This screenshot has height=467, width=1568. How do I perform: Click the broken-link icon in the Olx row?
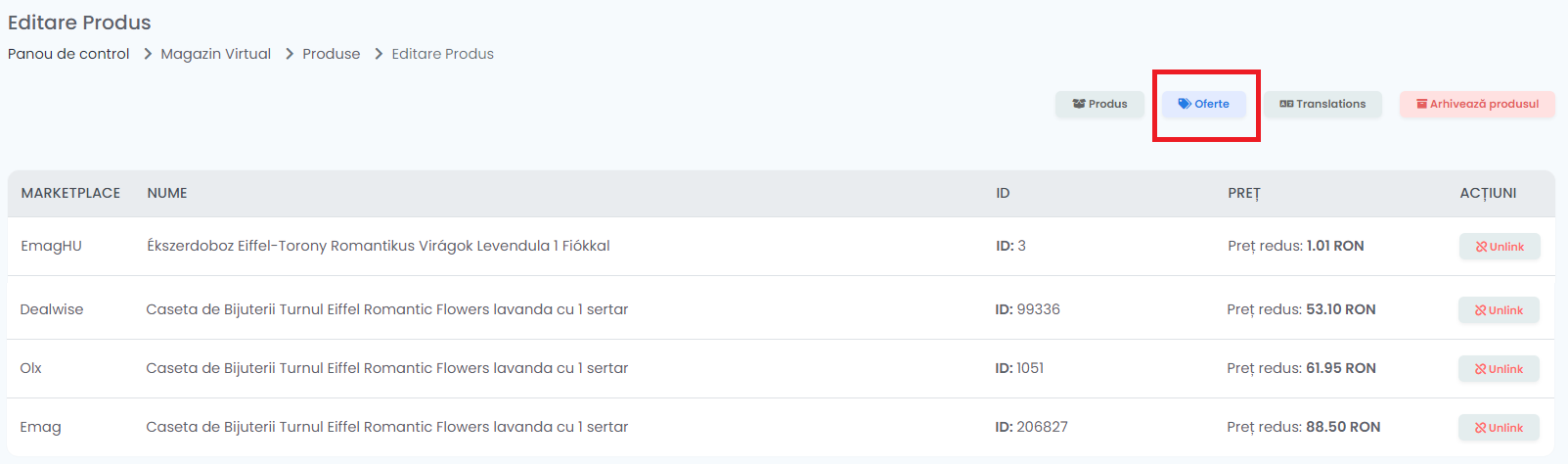[1481, 369]
